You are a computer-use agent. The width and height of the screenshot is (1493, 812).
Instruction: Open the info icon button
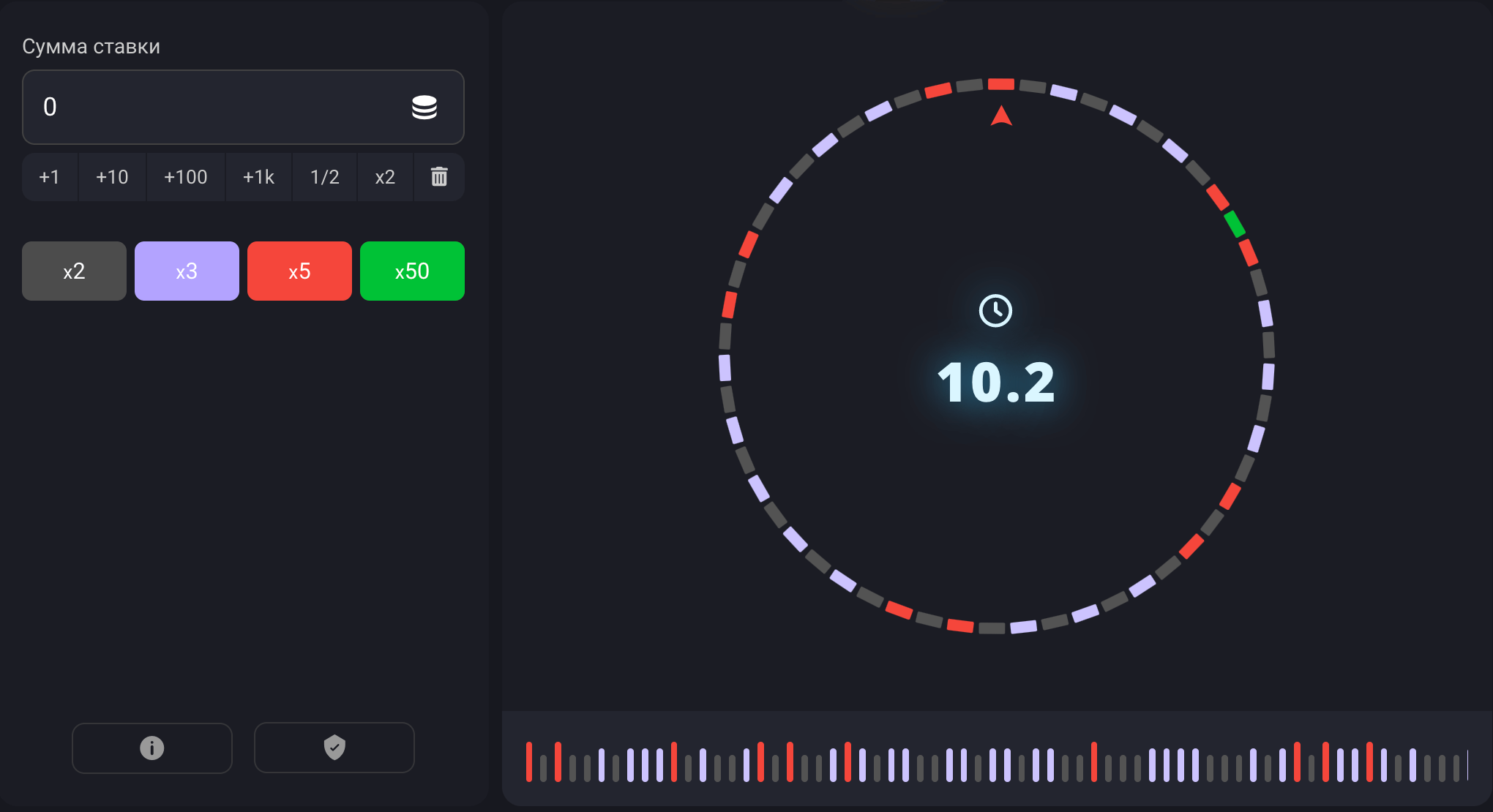(x=152, y=748)
